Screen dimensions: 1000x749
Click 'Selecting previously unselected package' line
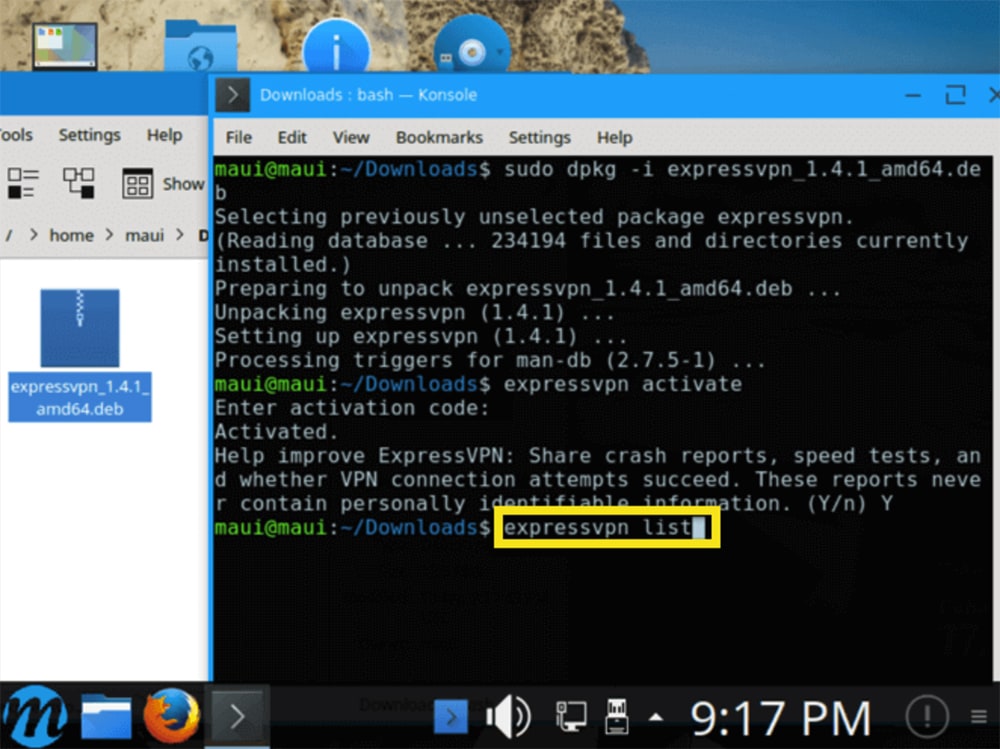coord(534,217)
